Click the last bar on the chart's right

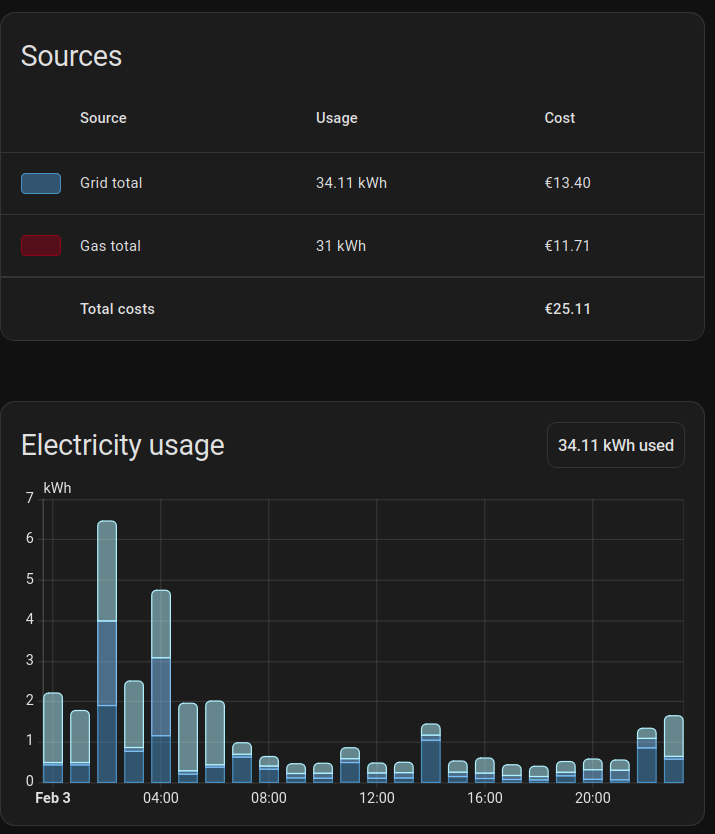click(673, 748)
